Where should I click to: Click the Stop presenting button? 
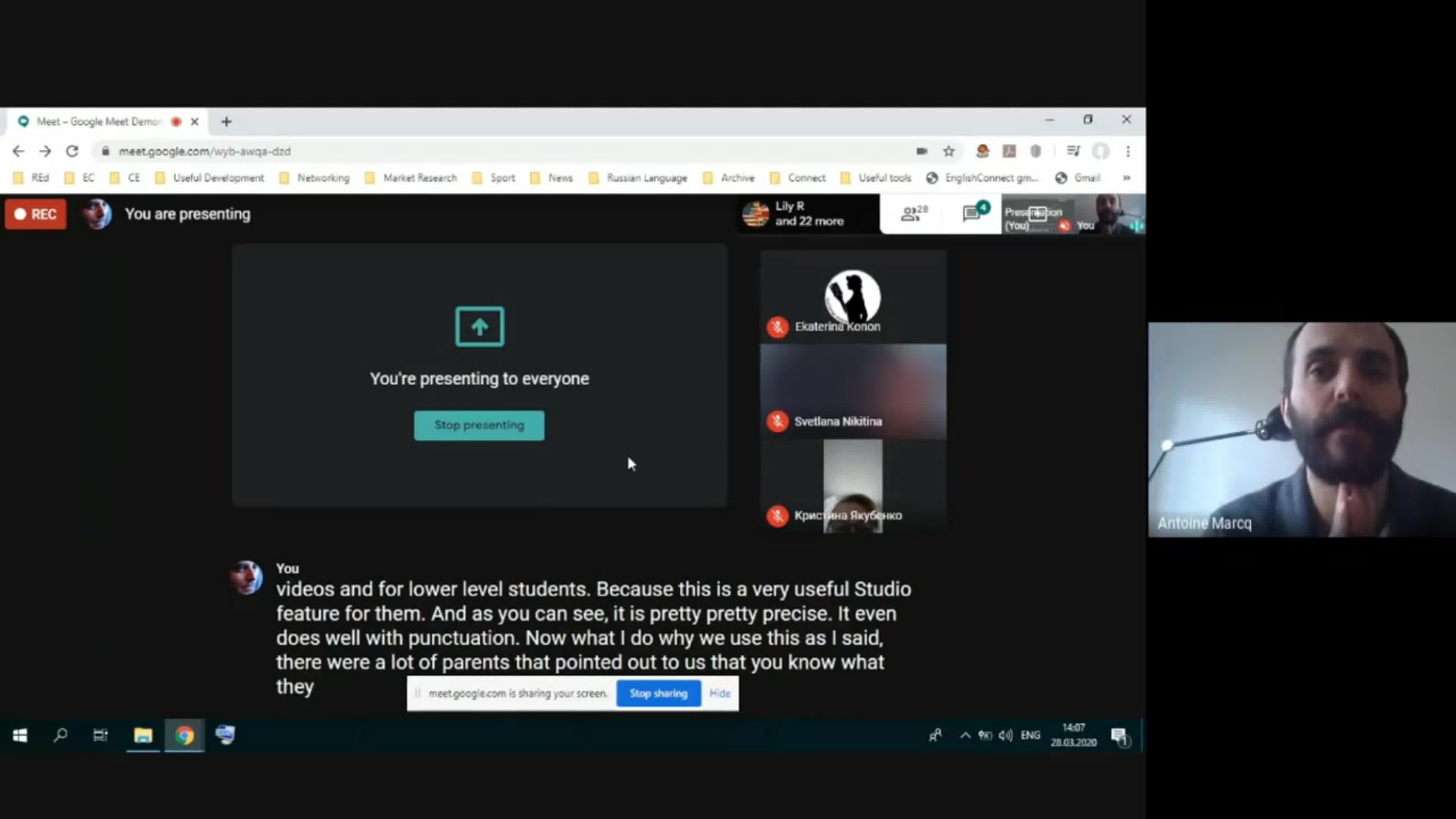click(479, 425)
